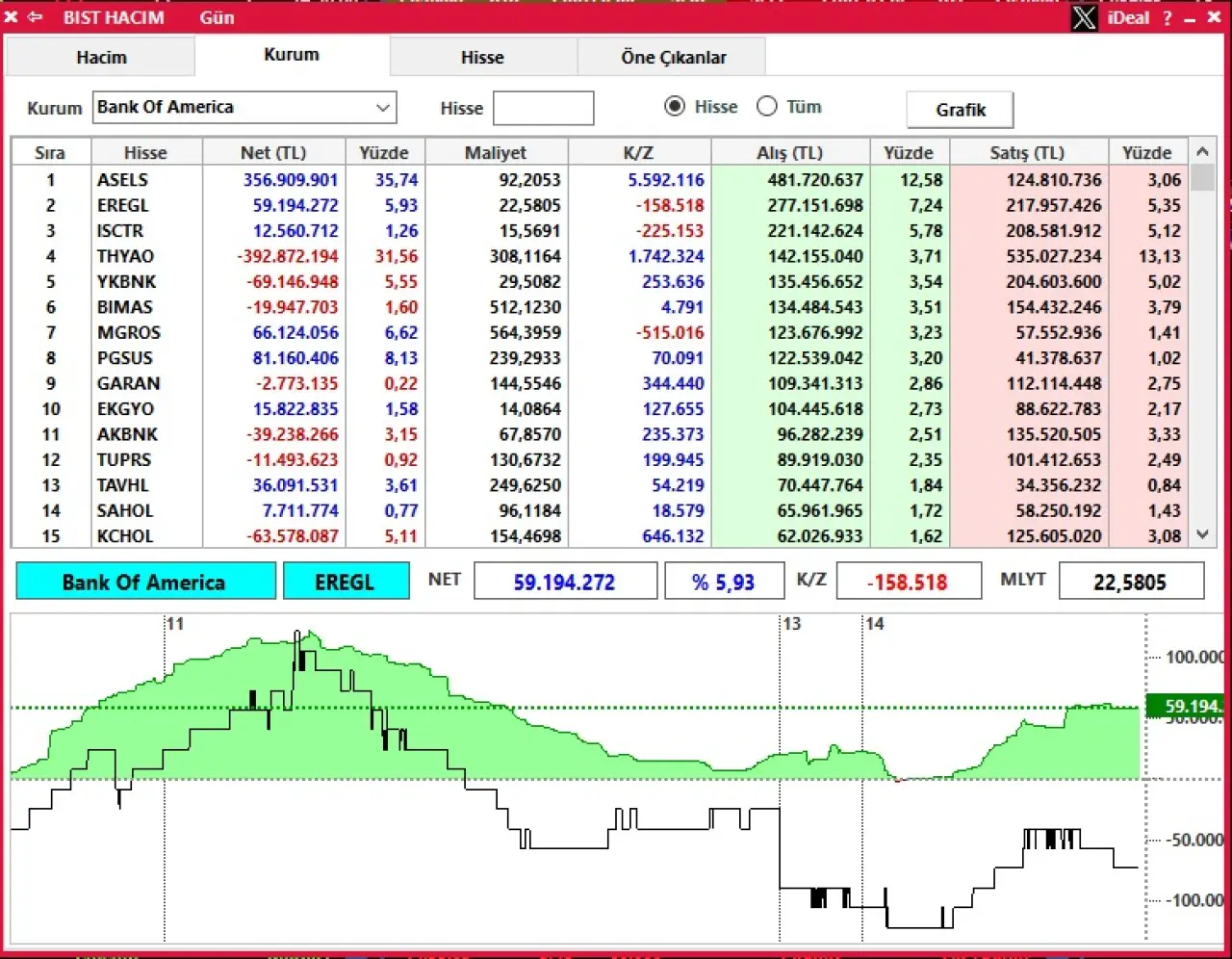Open the help question mark icon
The image size is (1232, 959).
point(1168,17)
